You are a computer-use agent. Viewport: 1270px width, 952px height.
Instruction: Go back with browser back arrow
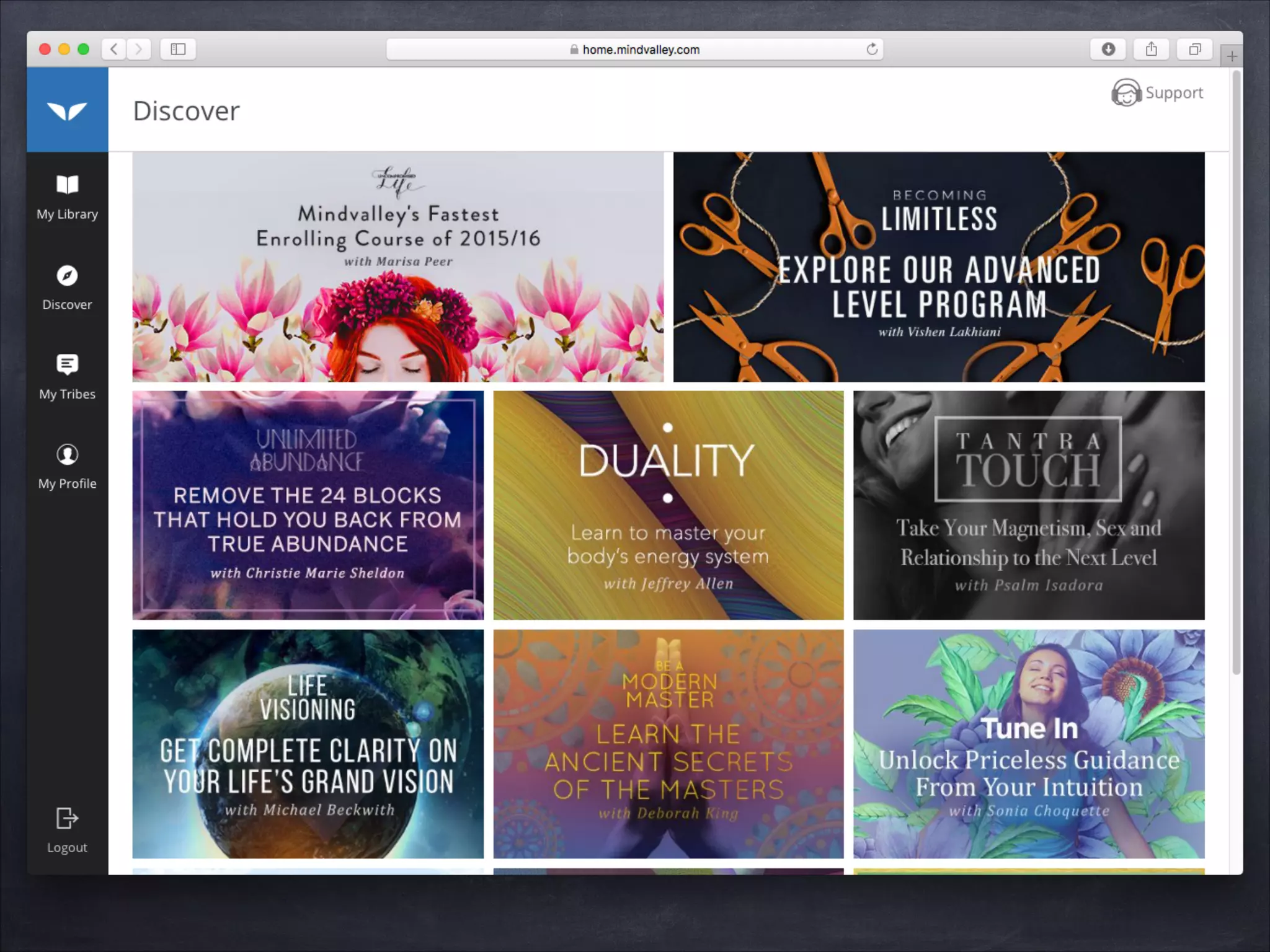(114, 50)
